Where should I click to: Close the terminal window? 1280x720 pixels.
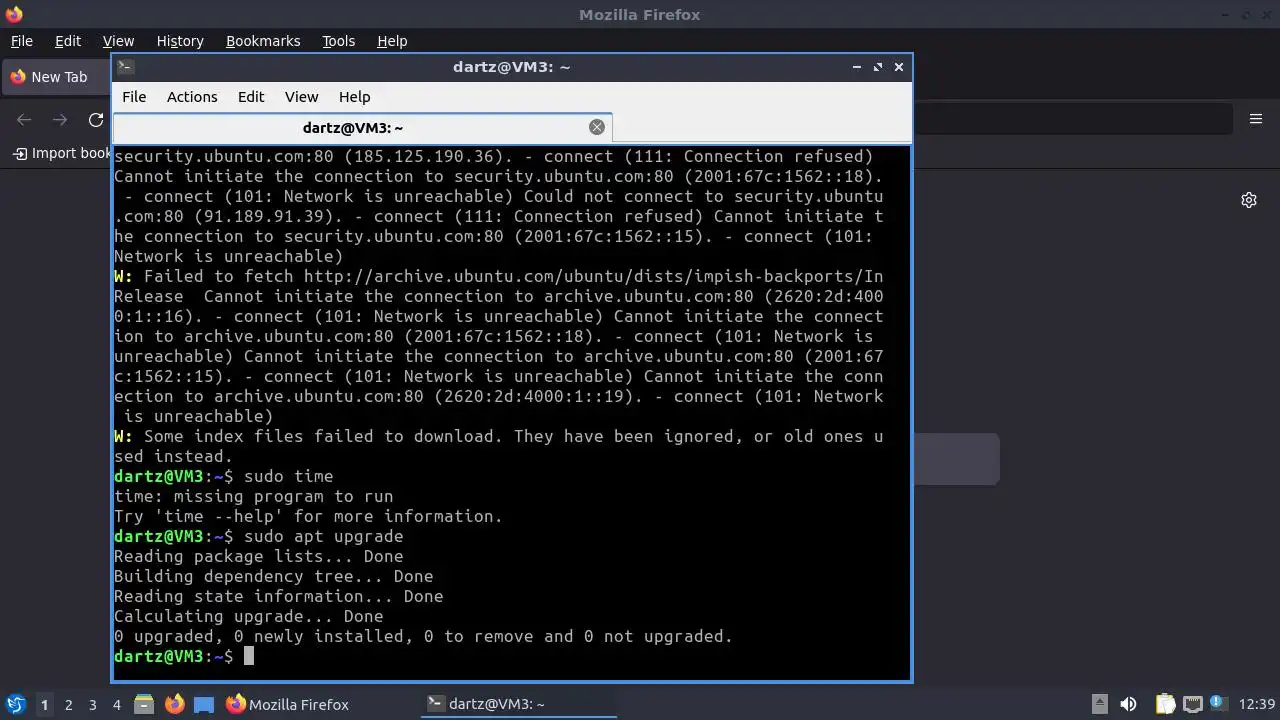pyautogui.click(x=899, y=67)
